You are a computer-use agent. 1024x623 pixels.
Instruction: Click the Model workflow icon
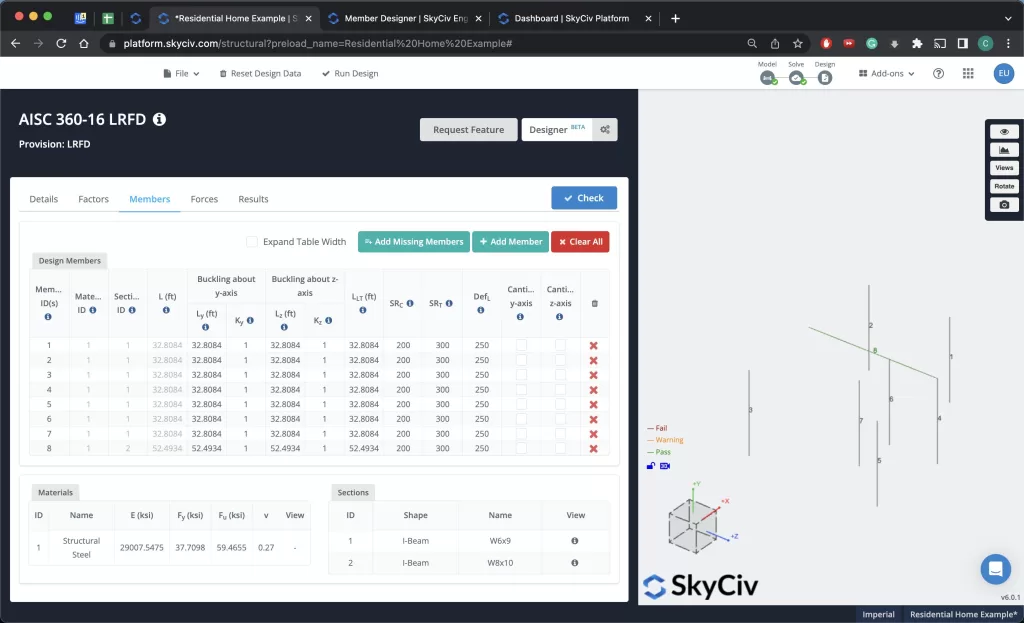coord(767,78)
